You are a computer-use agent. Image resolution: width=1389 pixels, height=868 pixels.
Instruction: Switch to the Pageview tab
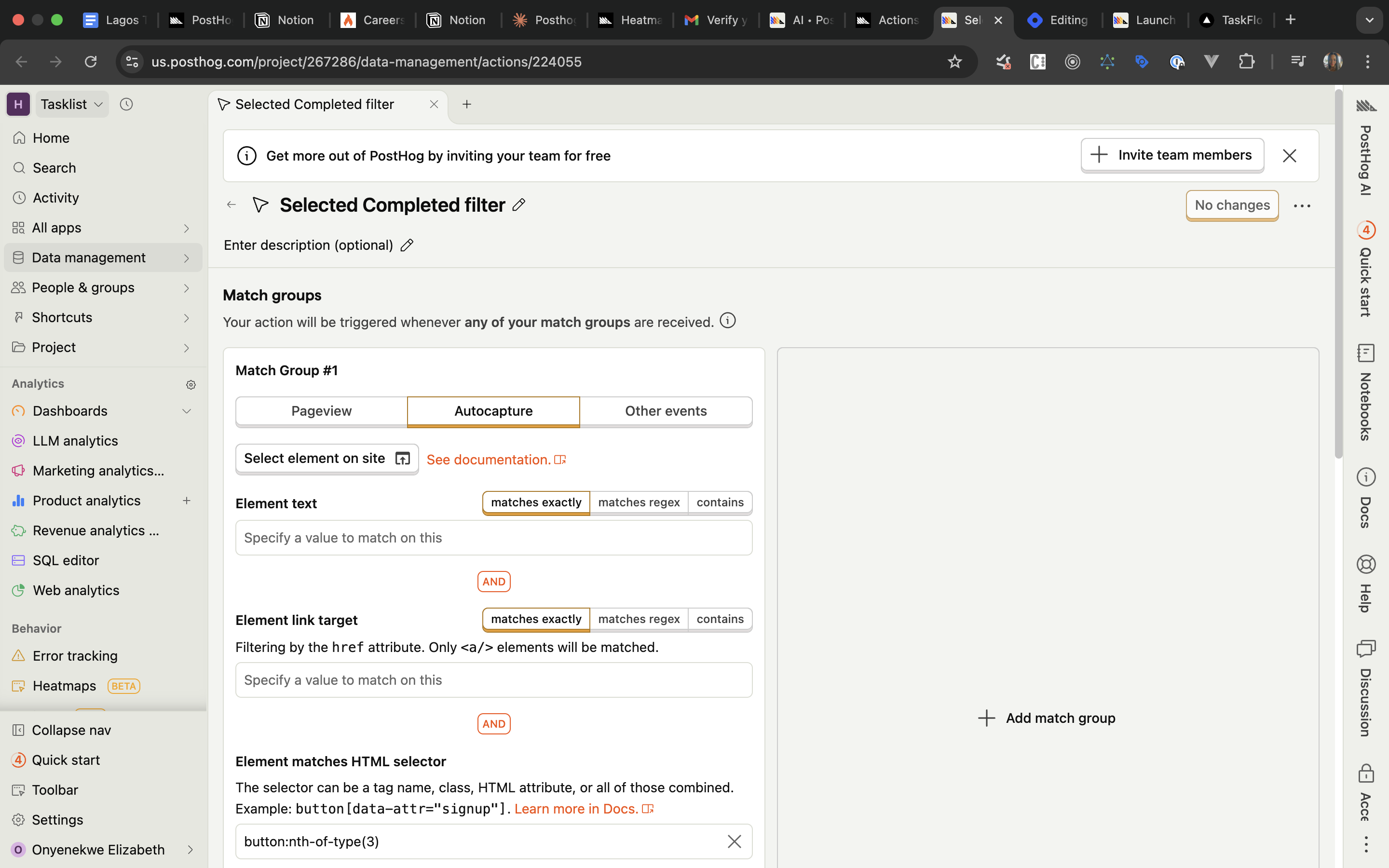pyautogui.click(x=321, y=411)
